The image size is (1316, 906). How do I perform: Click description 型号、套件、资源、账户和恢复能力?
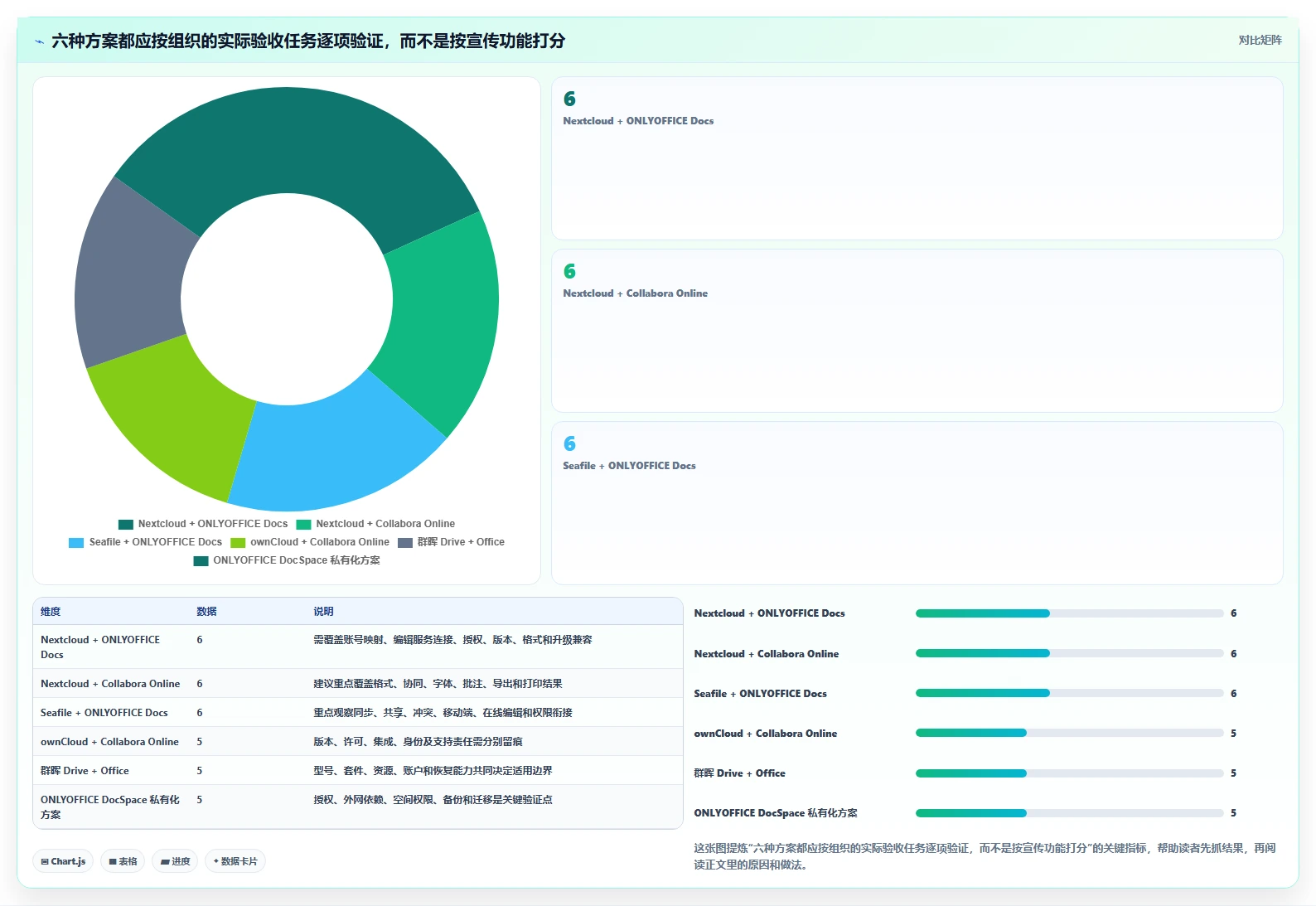pos(433,771)
